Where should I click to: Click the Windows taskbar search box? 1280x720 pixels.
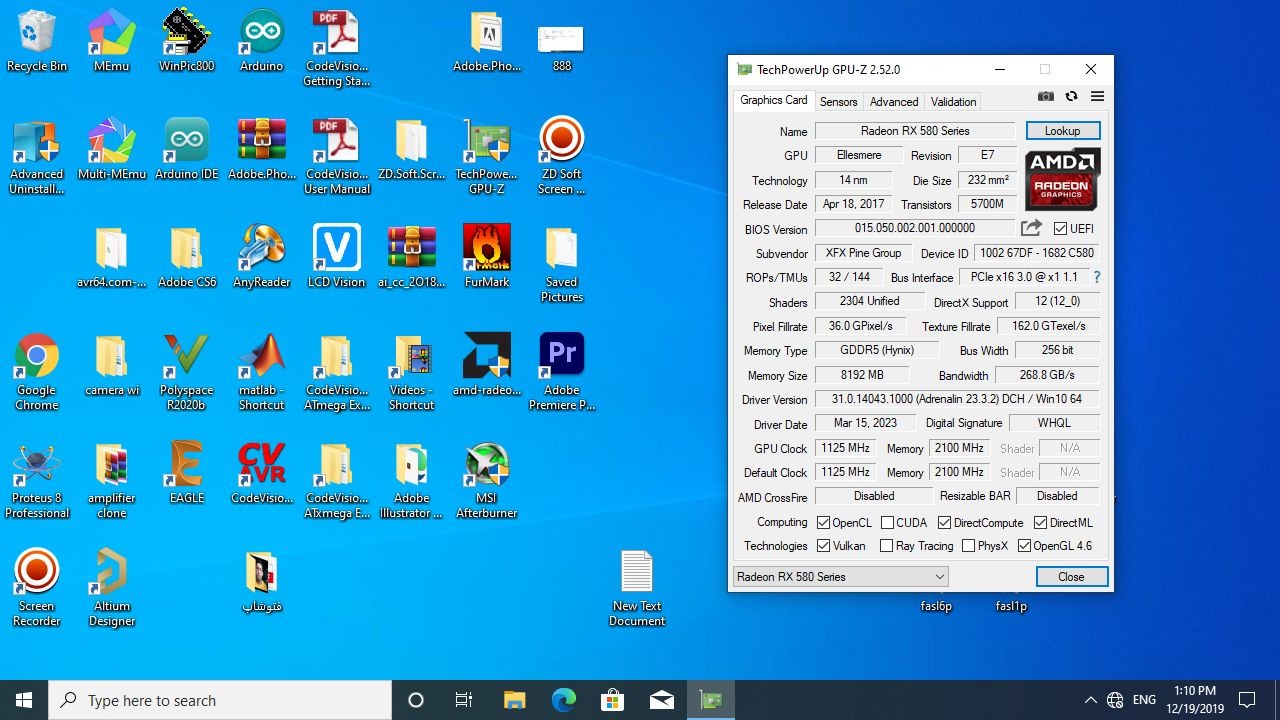pos(220,700)
